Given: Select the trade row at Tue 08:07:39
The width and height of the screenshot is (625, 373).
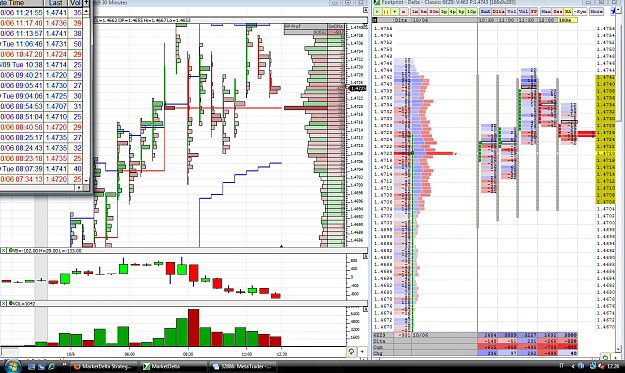Looking at the screenshot, I should [41, 169].
